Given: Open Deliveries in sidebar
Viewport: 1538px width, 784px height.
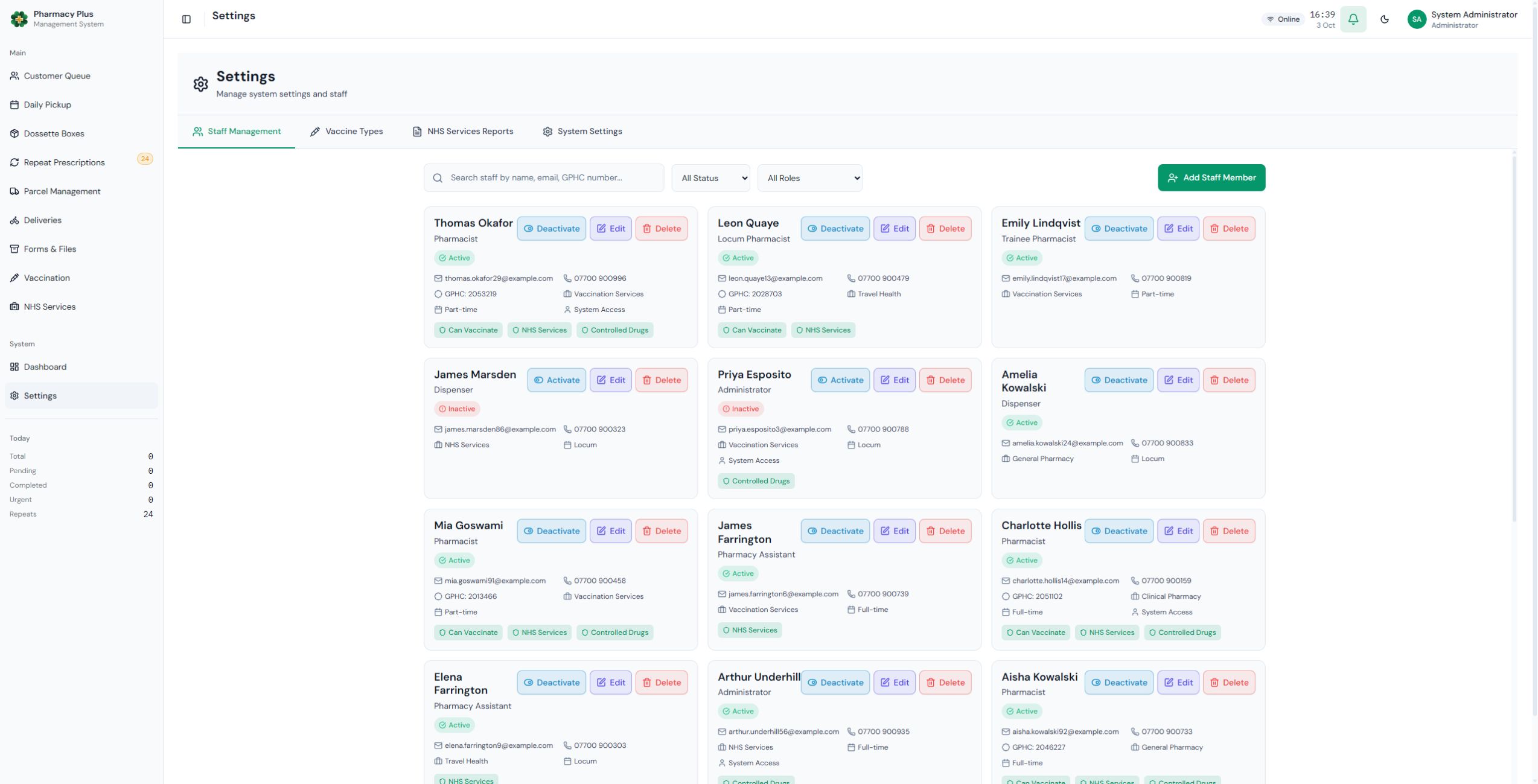Looking at the screenshot, I should [x=81, y=220].
